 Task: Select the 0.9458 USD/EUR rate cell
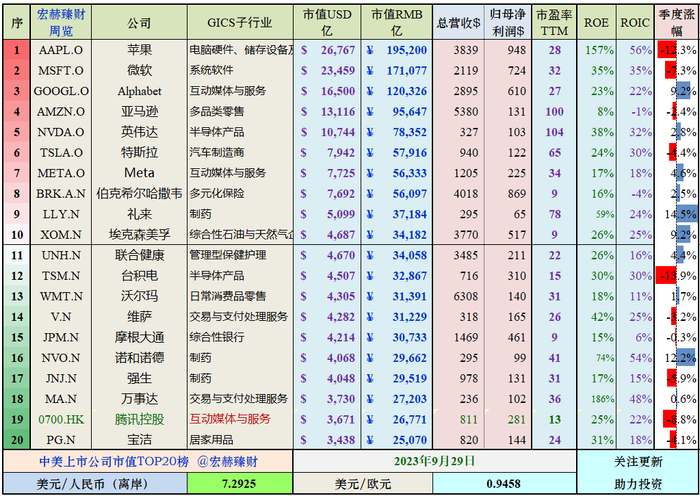click(504, 483)
